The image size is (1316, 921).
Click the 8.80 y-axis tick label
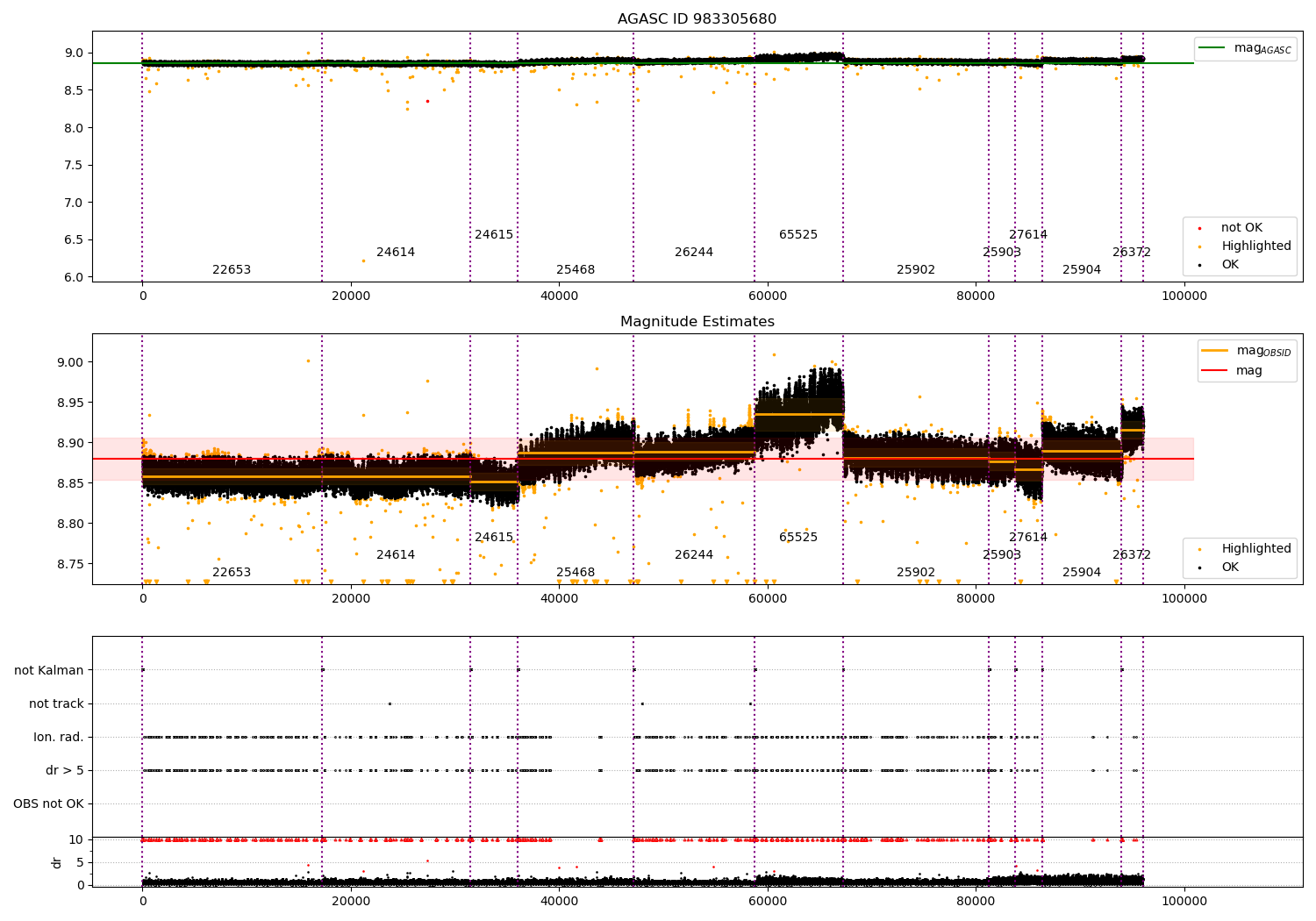pos(71,524)
